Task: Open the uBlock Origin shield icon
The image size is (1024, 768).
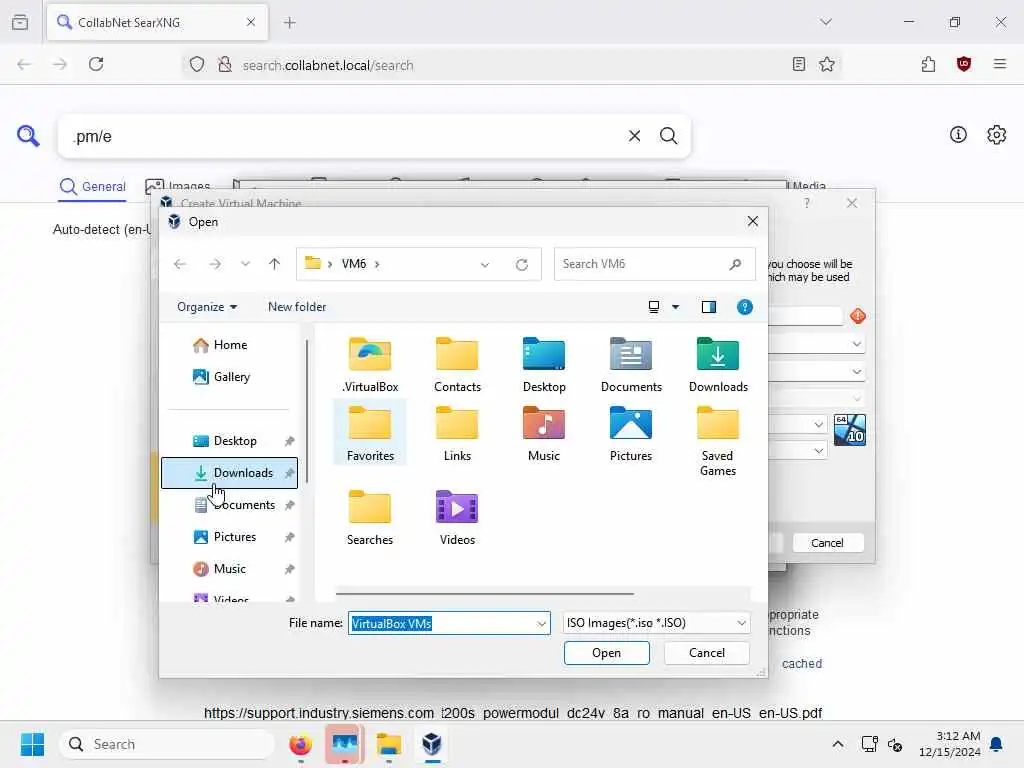Action: (x=963, y=64)
